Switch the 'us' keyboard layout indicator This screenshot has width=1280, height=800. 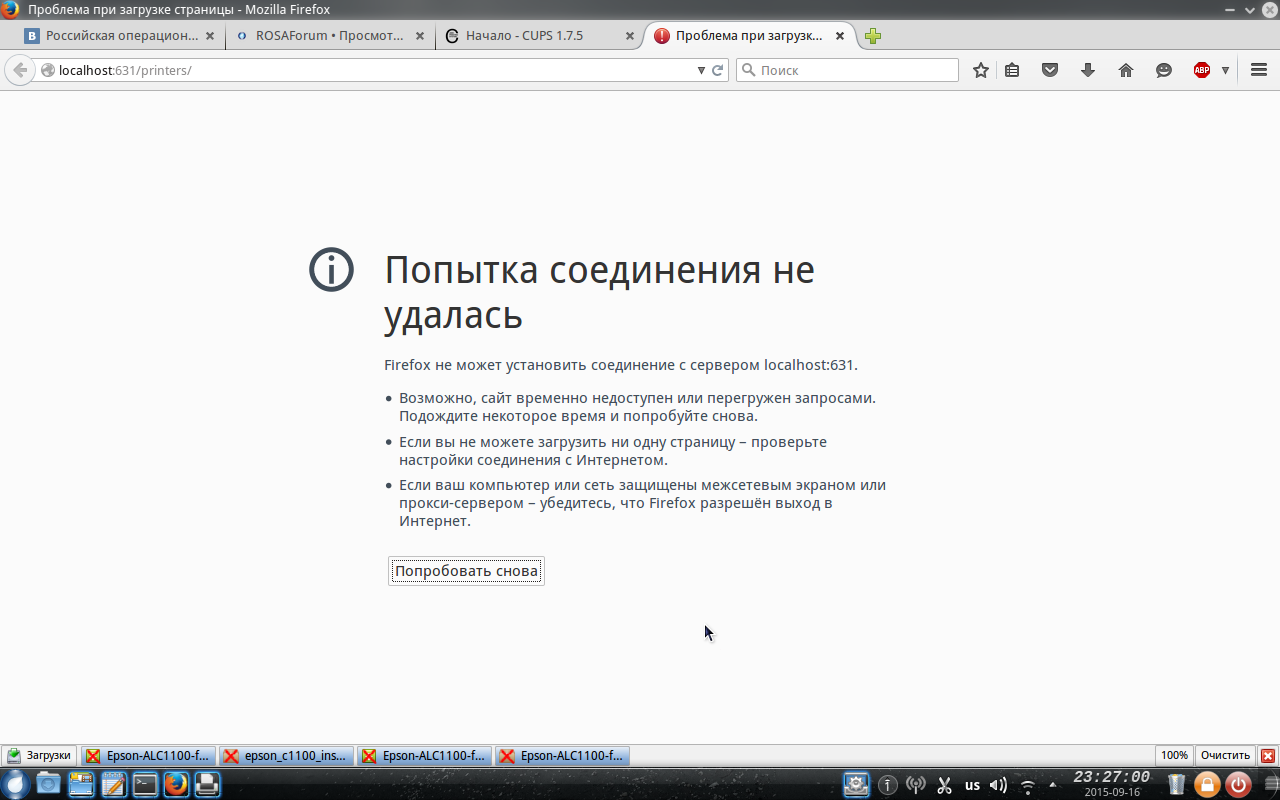pos(972,785)
